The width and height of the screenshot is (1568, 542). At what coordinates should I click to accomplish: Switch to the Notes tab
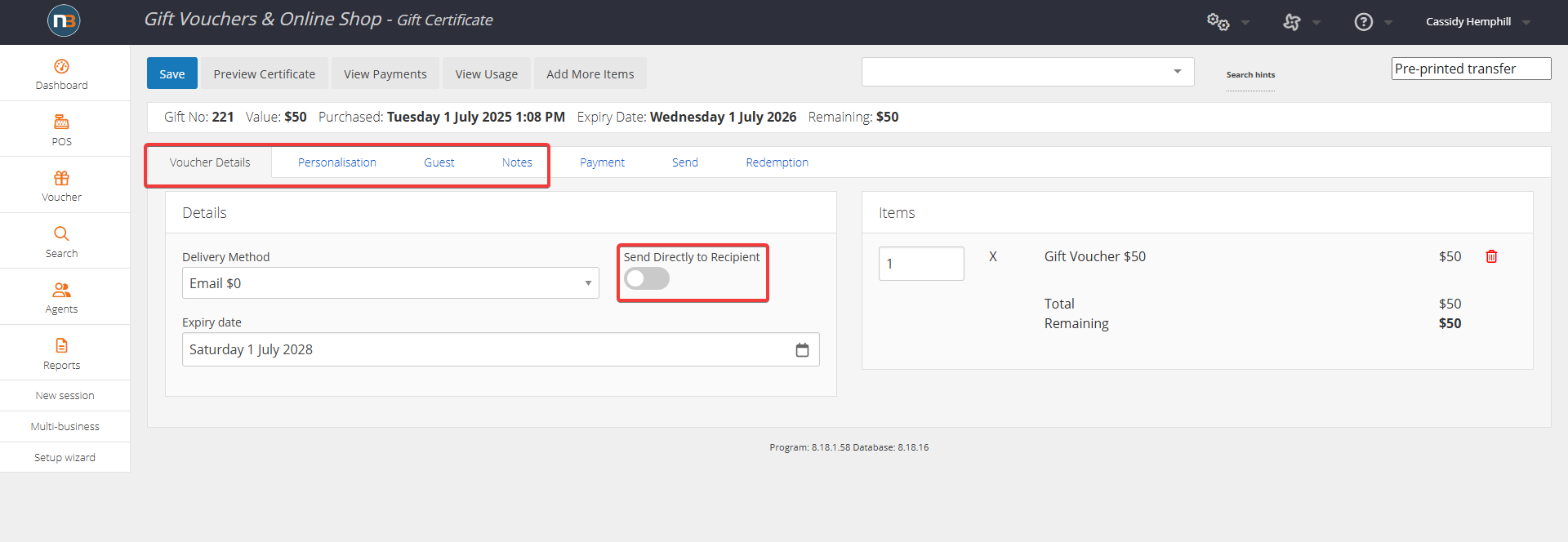click(x=517, y=162)
